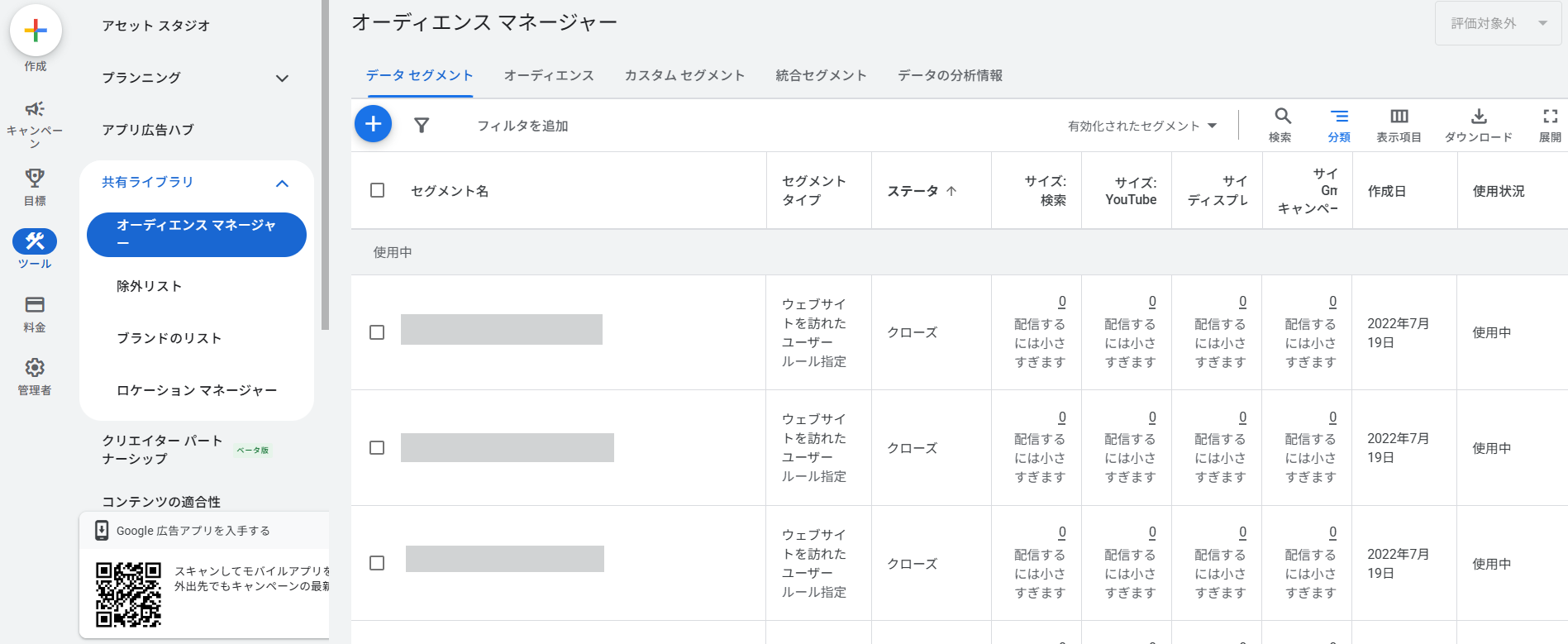
Task: Open the 有効化されたセグメント dropdown
Action: [x=1141, y=126]
